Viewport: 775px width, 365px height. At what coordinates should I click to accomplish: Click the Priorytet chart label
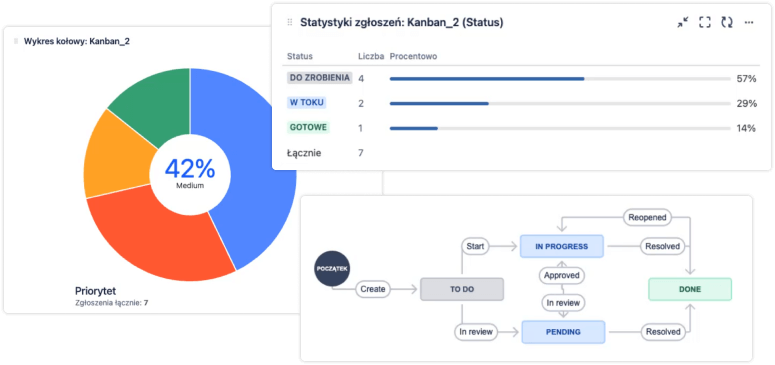[x=95, y=290]
